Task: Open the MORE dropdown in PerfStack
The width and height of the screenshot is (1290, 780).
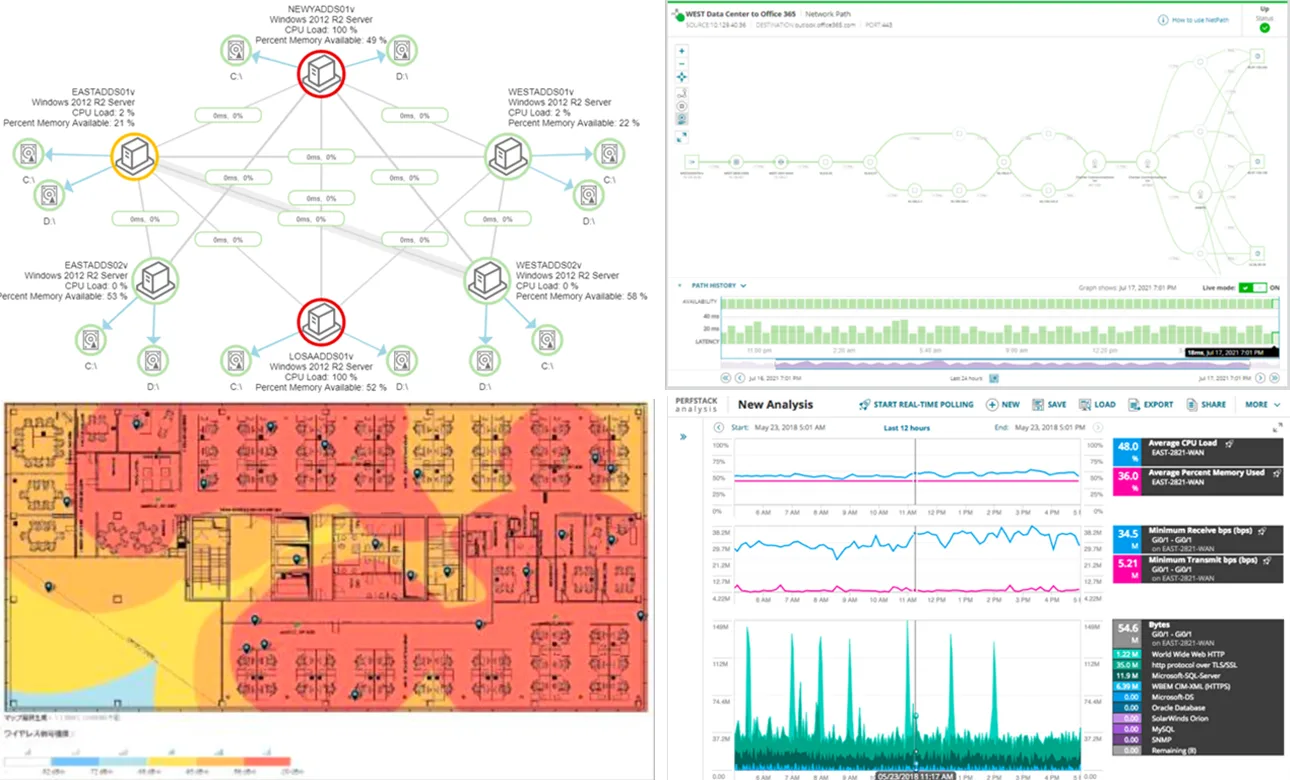Action: click(x=1262, y=405)
